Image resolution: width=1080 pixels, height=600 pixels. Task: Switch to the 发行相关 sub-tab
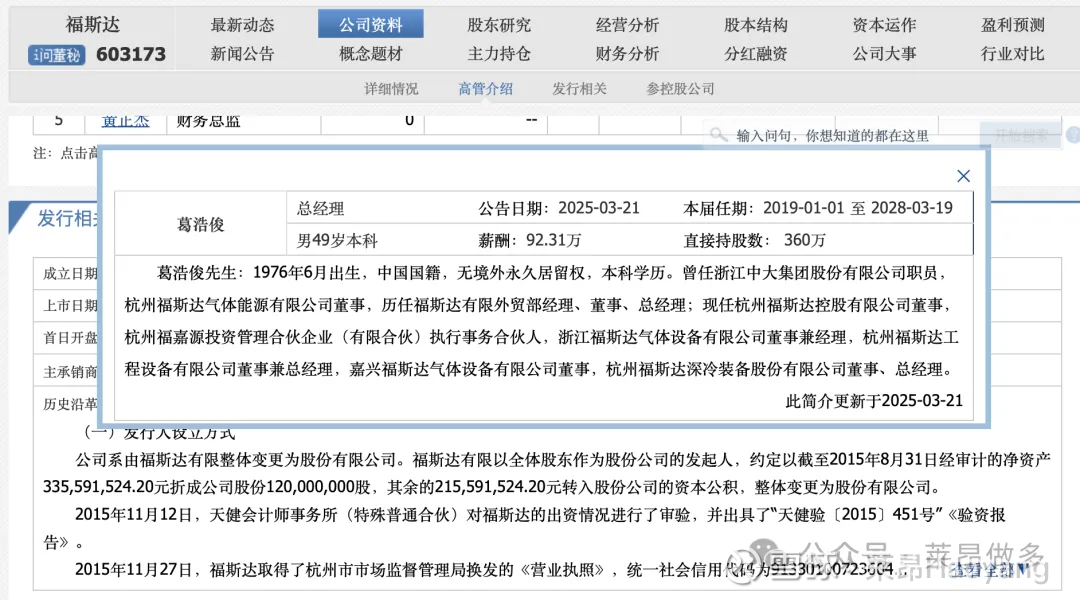click(x=579, y=89)
